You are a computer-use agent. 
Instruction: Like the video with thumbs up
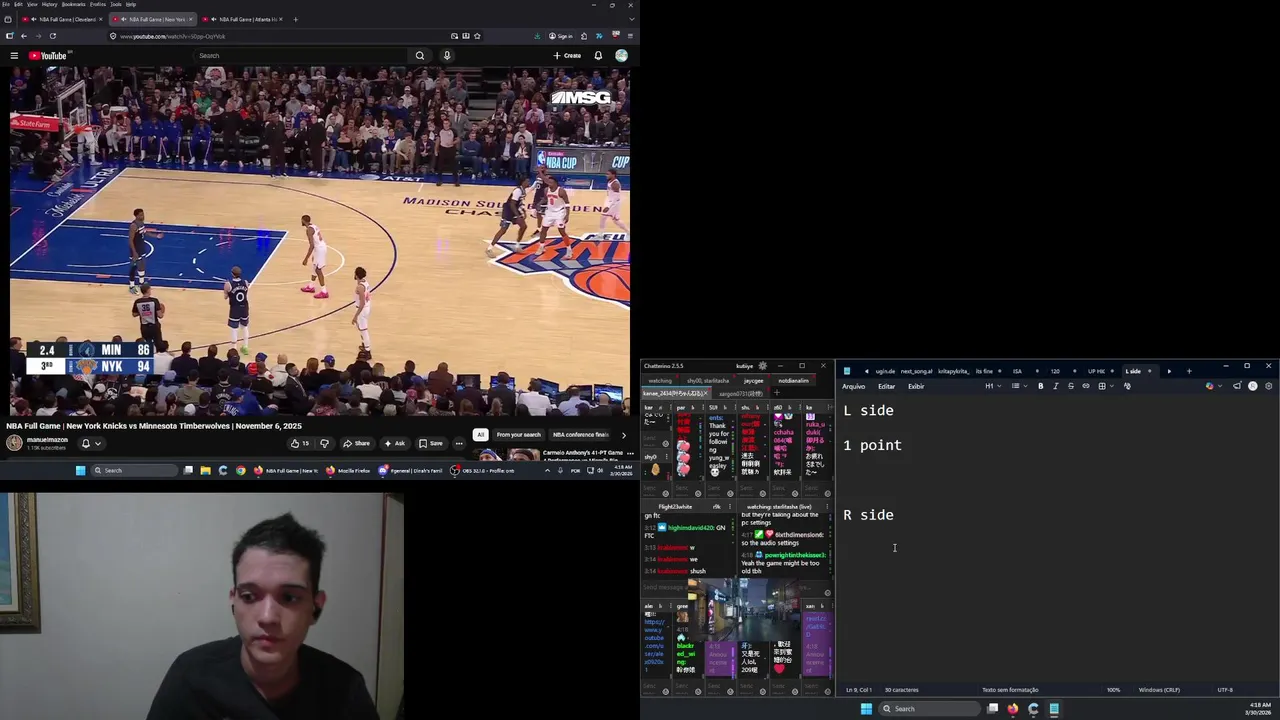pyautogui.click(x=300, y=443)
